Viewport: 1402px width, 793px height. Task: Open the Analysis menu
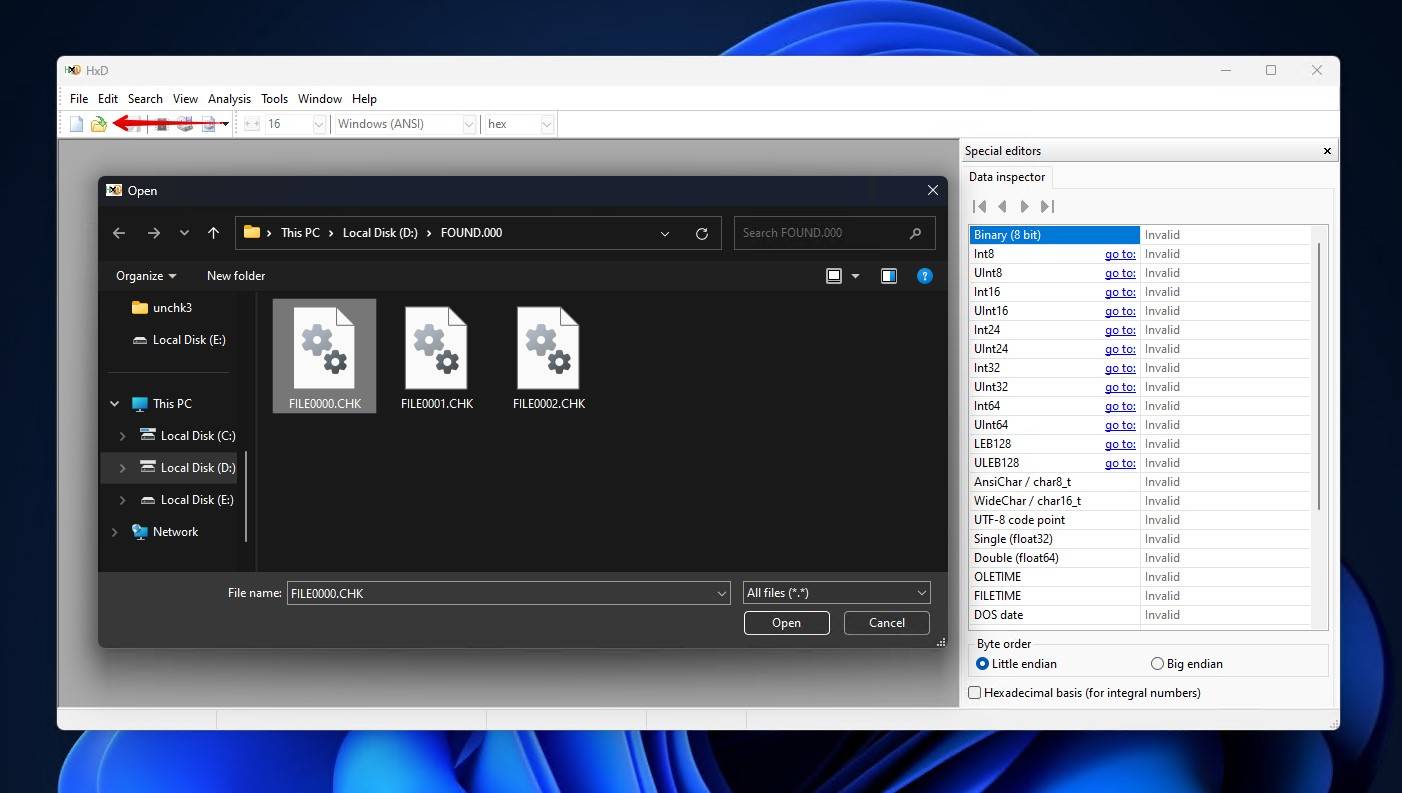229,98
